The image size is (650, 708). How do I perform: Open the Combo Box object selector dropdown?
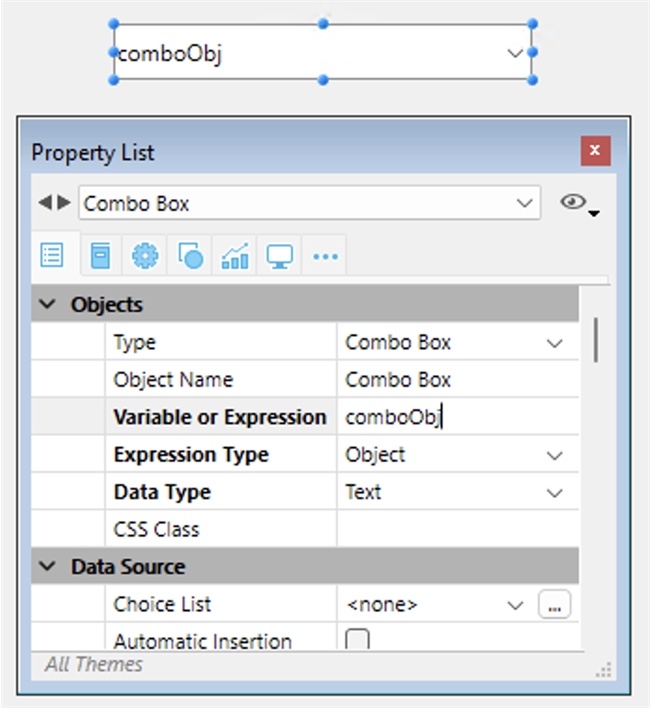pos(524,203)
